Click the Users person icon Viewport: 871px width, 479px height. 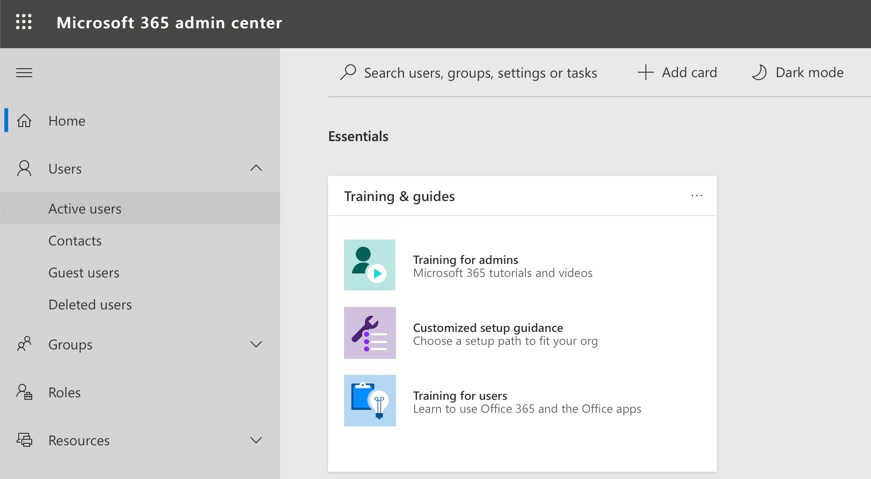click(x=24, y=168)
